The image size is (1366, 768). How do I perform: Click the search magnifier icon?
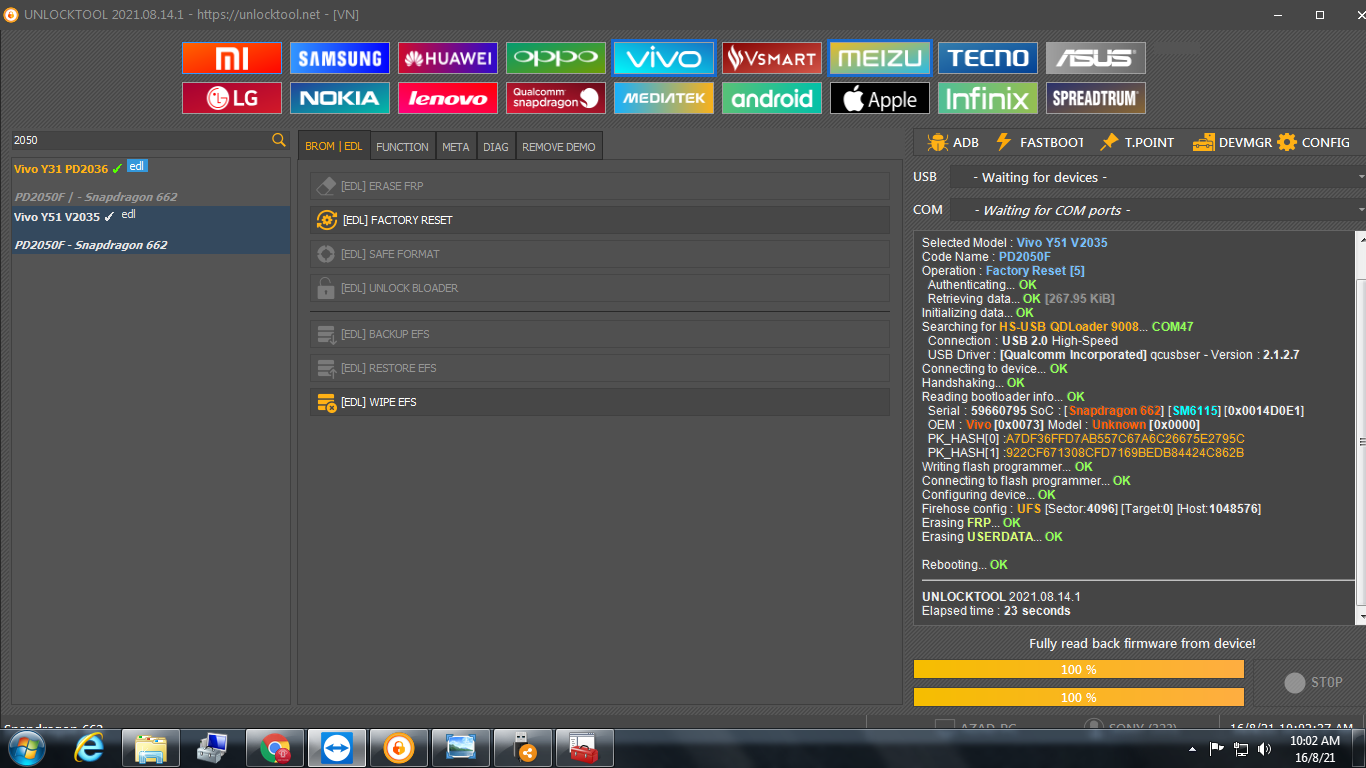click(x=279, y=140)
